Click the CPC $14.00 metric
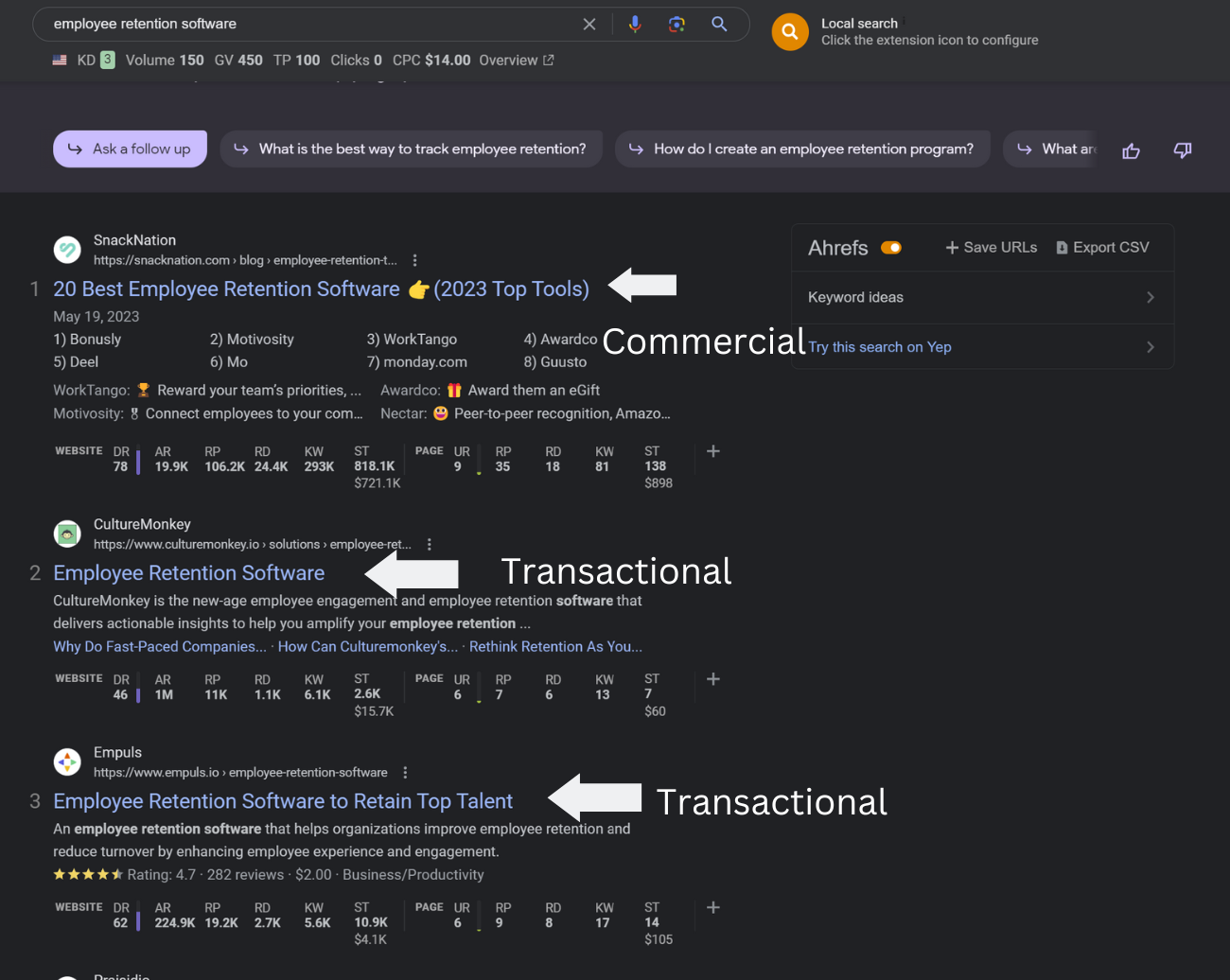Screen dimensions: 1230x980 coord(431,60)
